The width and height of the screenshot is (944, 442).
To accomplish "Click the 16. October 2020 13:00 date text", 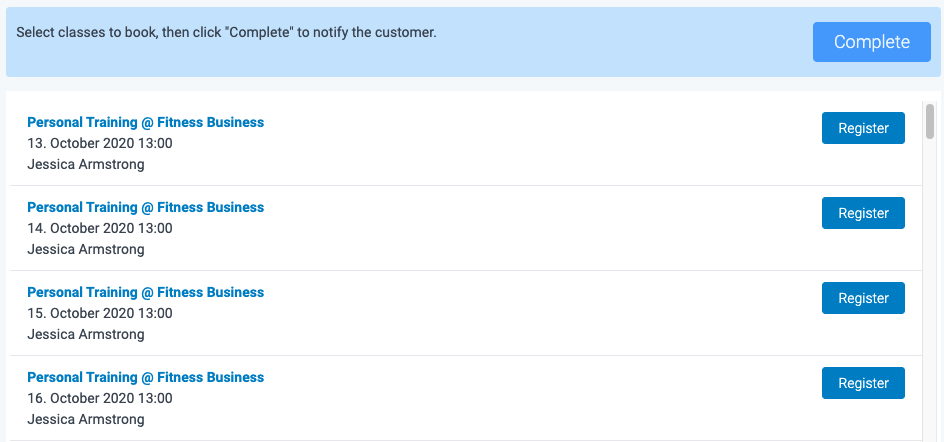I will [x=100, y=398].
